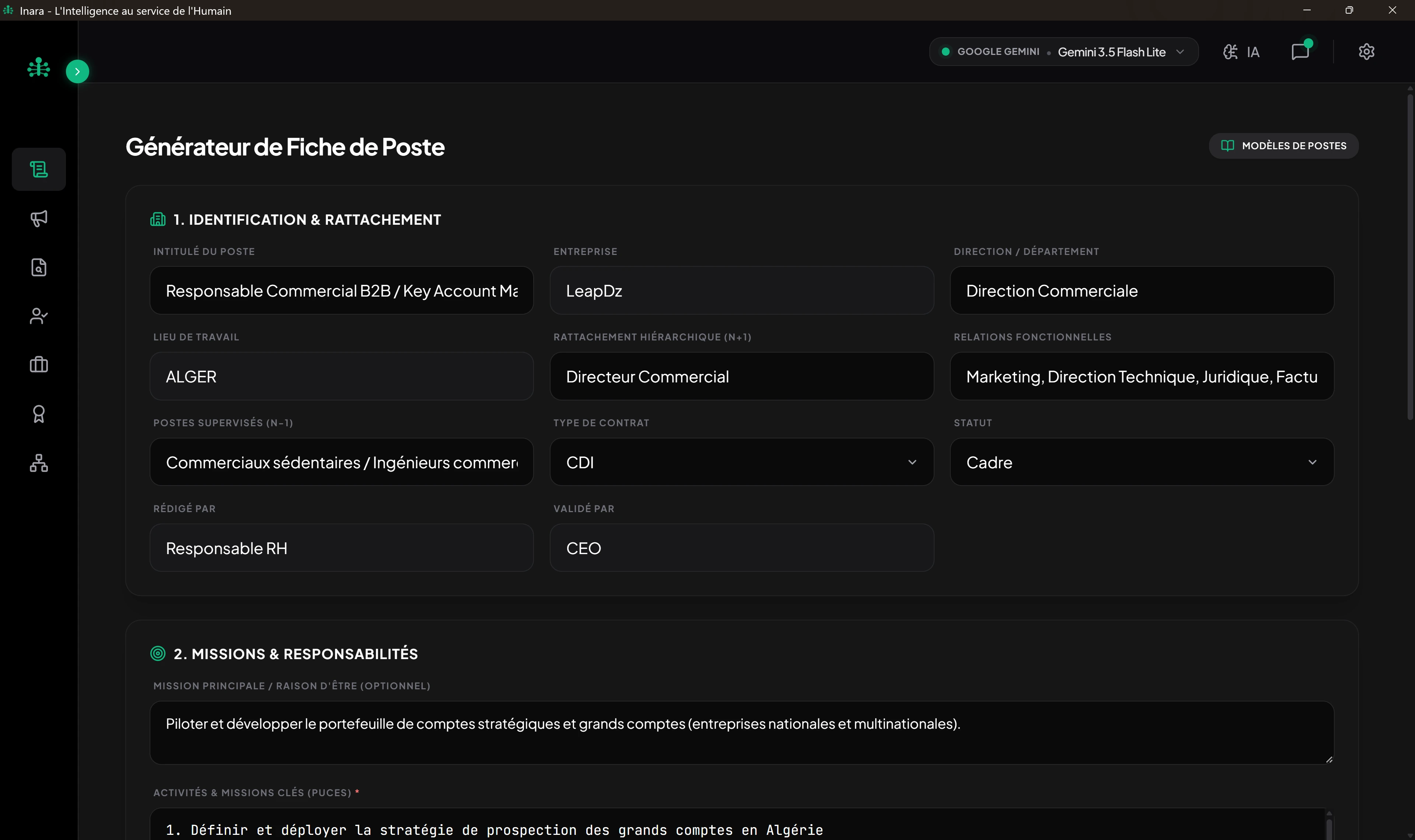Open the job description generator sidebar icon

(38, 169)
